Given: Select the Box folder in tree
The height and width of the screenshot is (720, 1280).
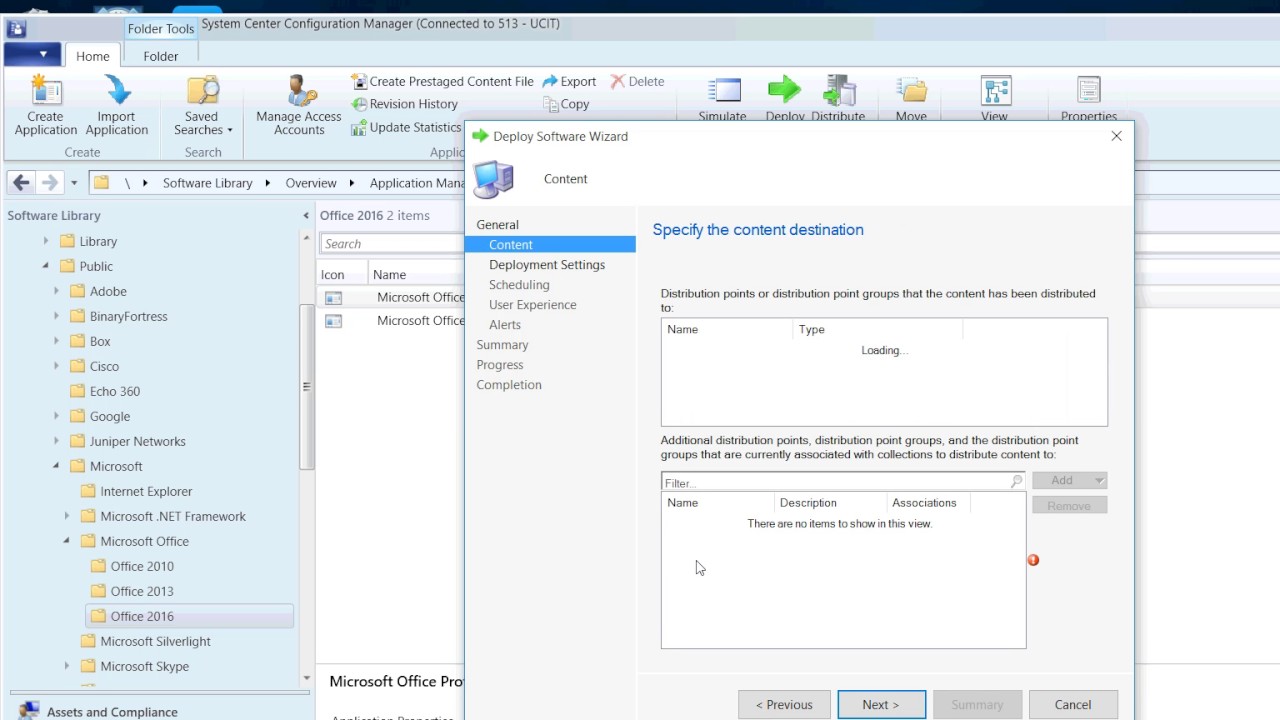Looking at the screenshot, I should click(100, 341).
